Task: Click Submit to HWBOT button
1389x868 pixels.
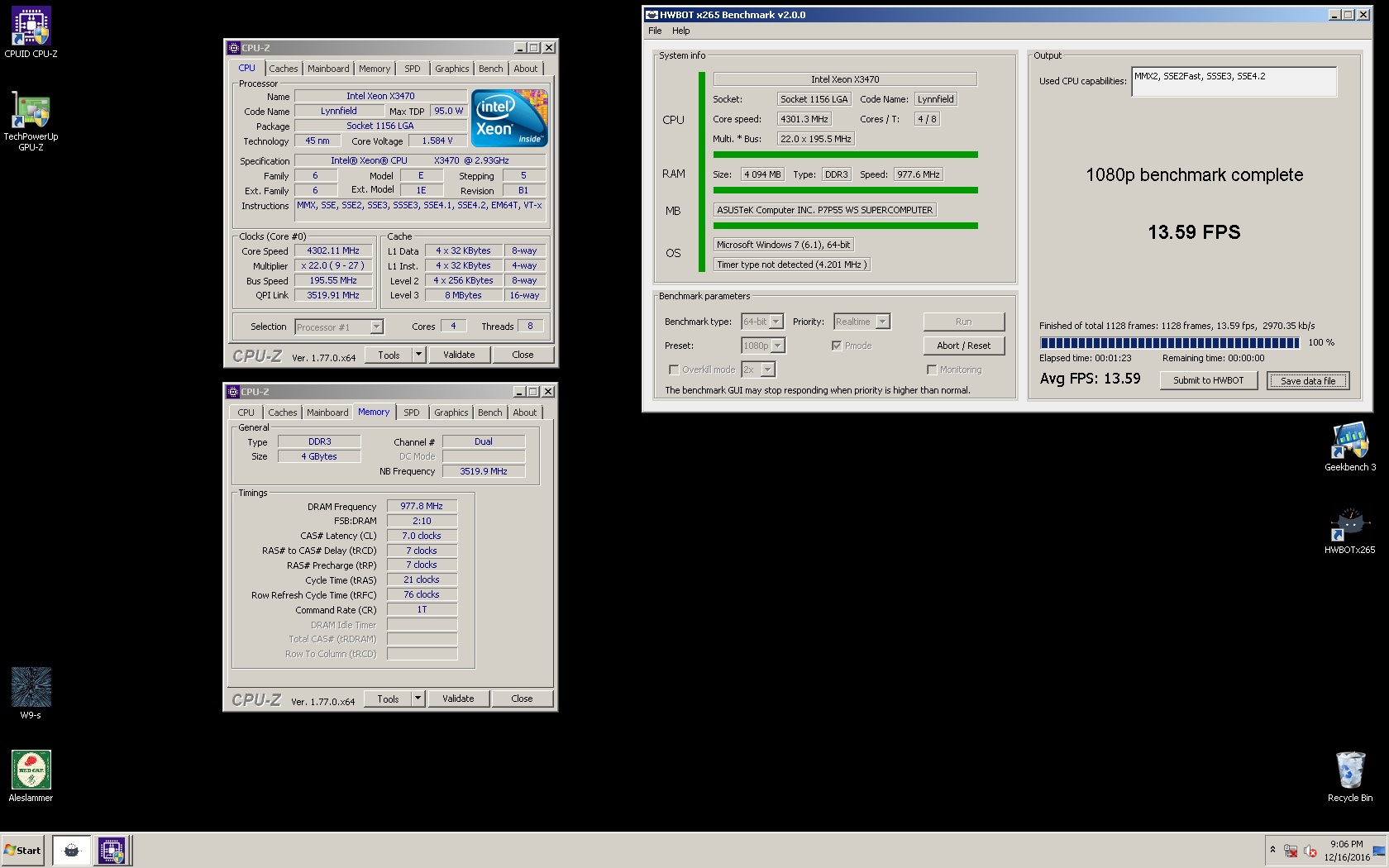Action: pyautogui.click(x=1209, y=380)
